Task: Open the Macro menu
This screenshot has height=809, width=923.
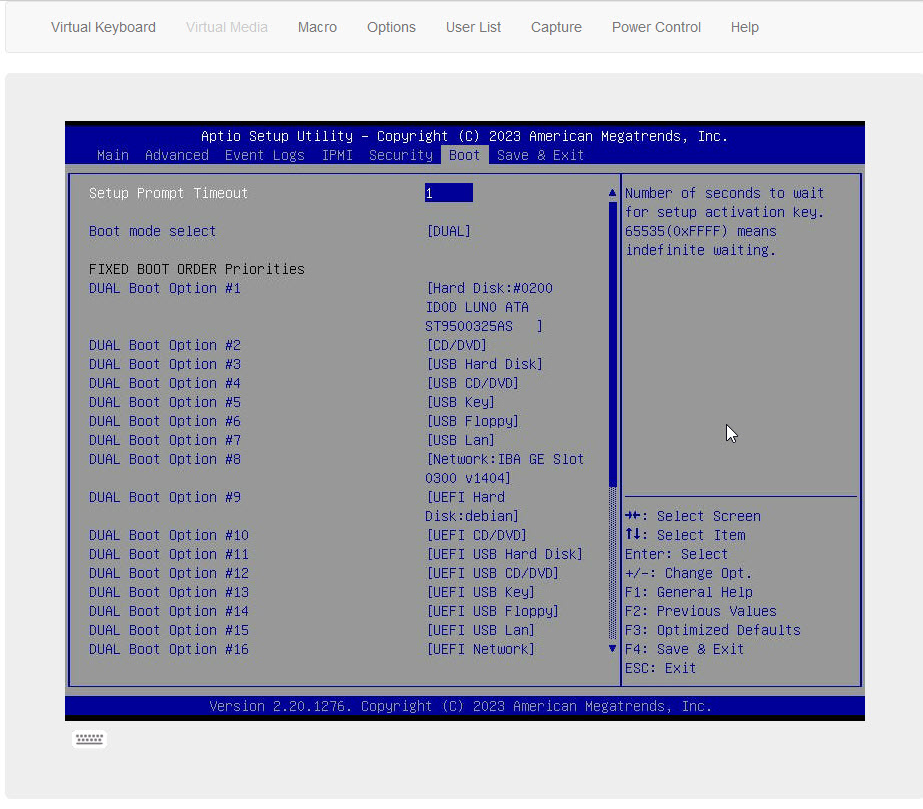Action: point(317,27)
